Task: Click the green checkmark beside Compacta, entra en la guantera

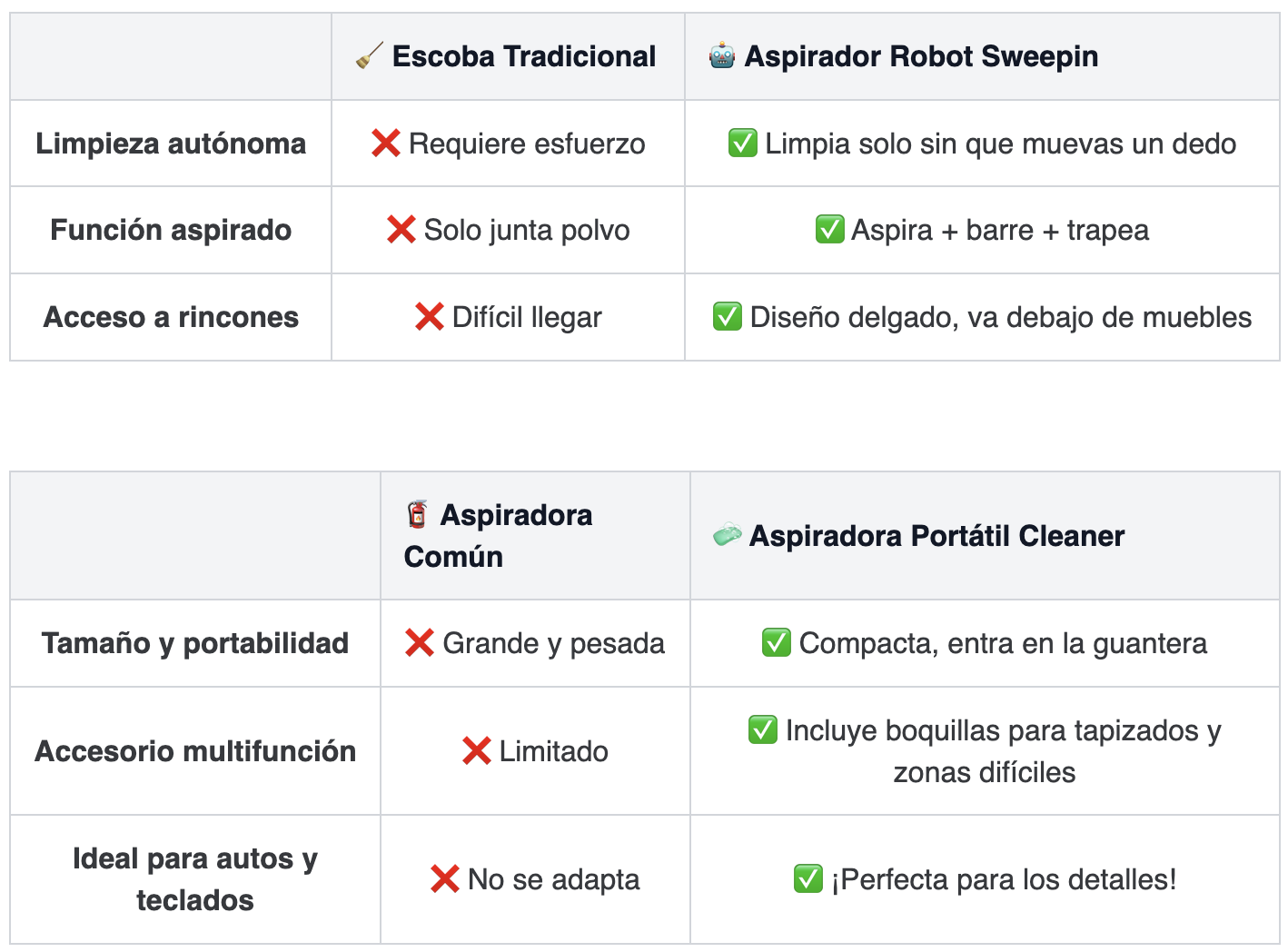Action: click(x=777, y=642)
